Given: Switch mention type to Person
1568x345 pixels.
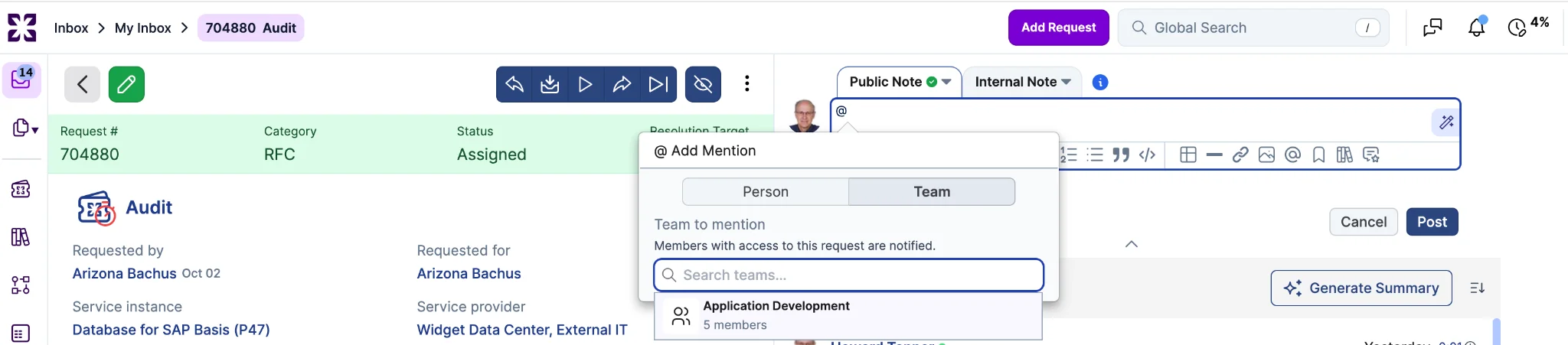Looking at the screenshot, I should coord(766,192).
